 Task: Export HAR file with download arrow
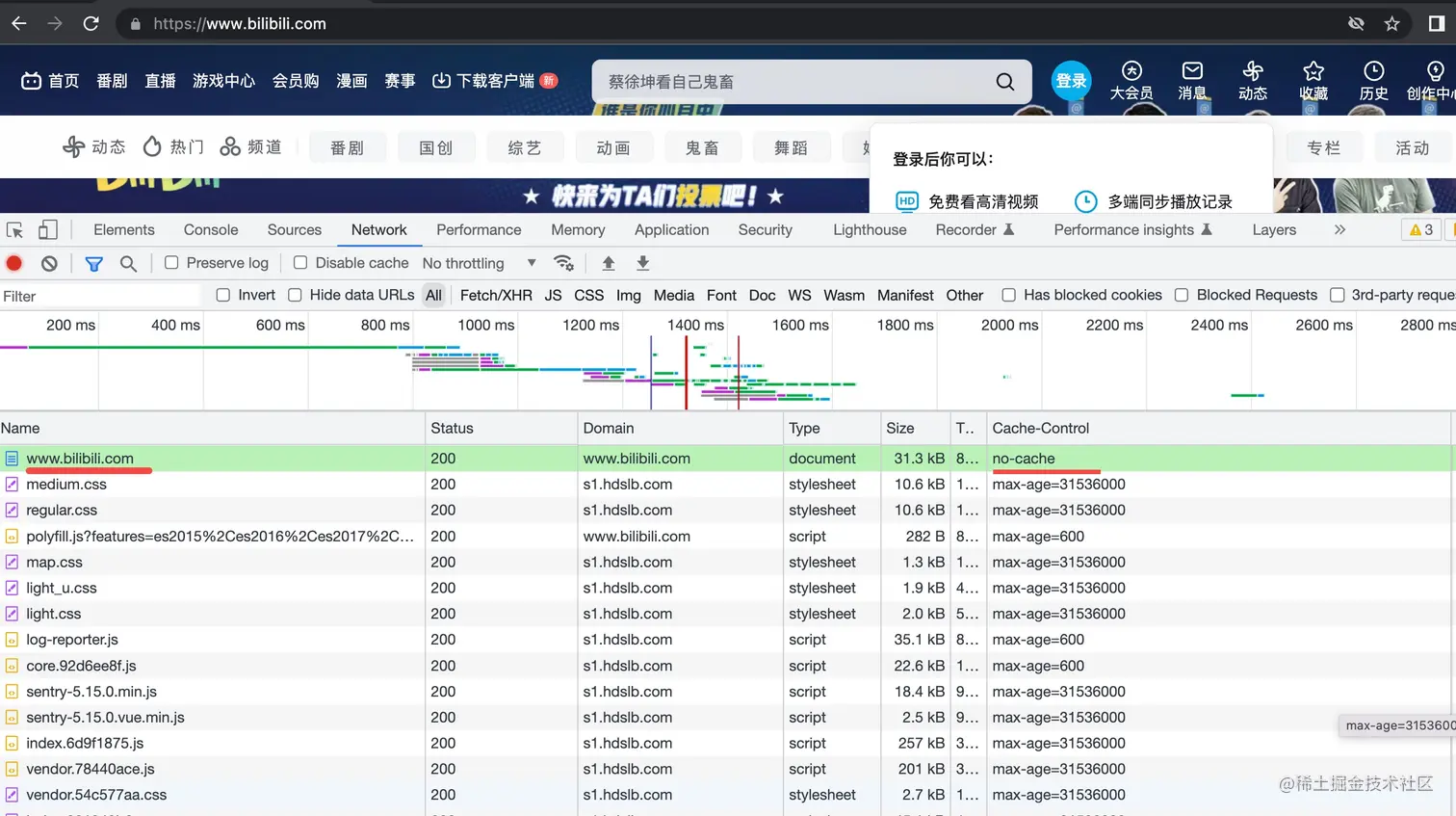click(x=643, y=263)
